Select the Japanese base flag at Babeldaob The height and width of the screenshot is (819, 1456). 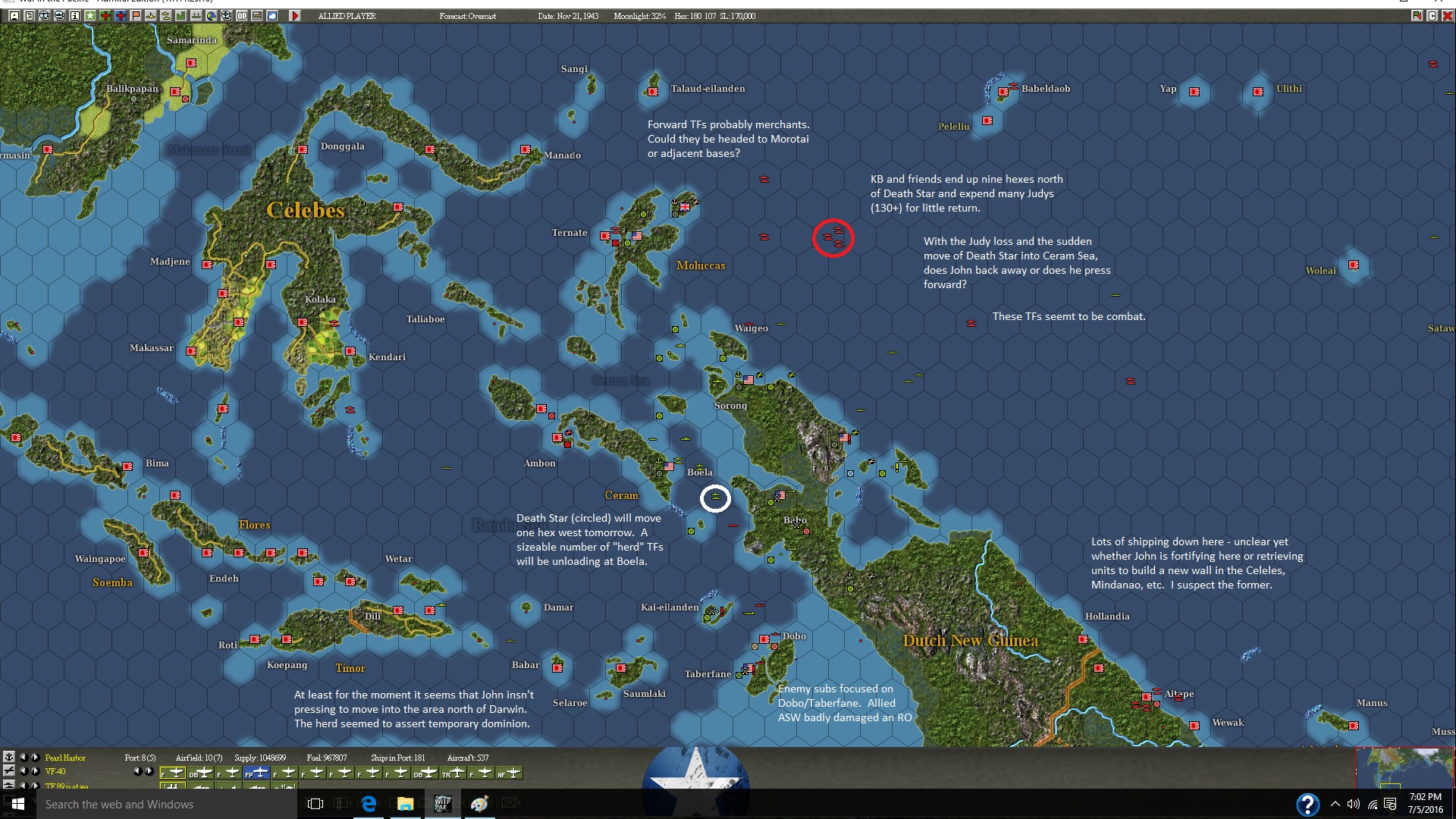[x=1003, y=92]
